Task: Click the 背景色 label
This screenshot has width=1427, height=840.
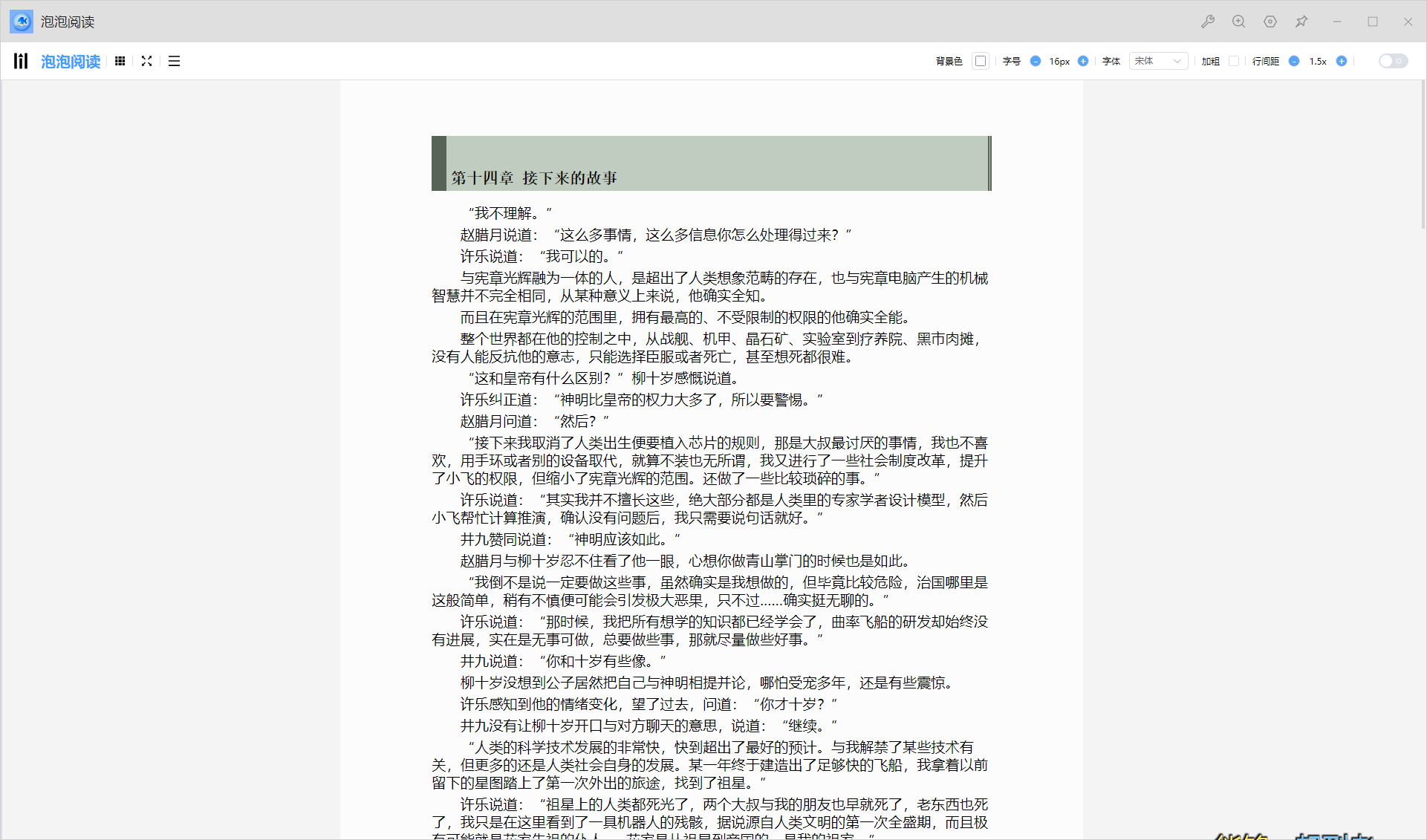Action: tap(949, 61)
